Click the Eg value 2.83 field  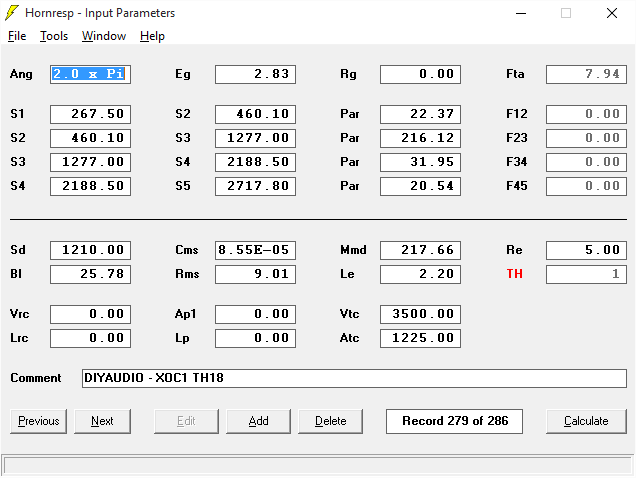coord(256,74)
